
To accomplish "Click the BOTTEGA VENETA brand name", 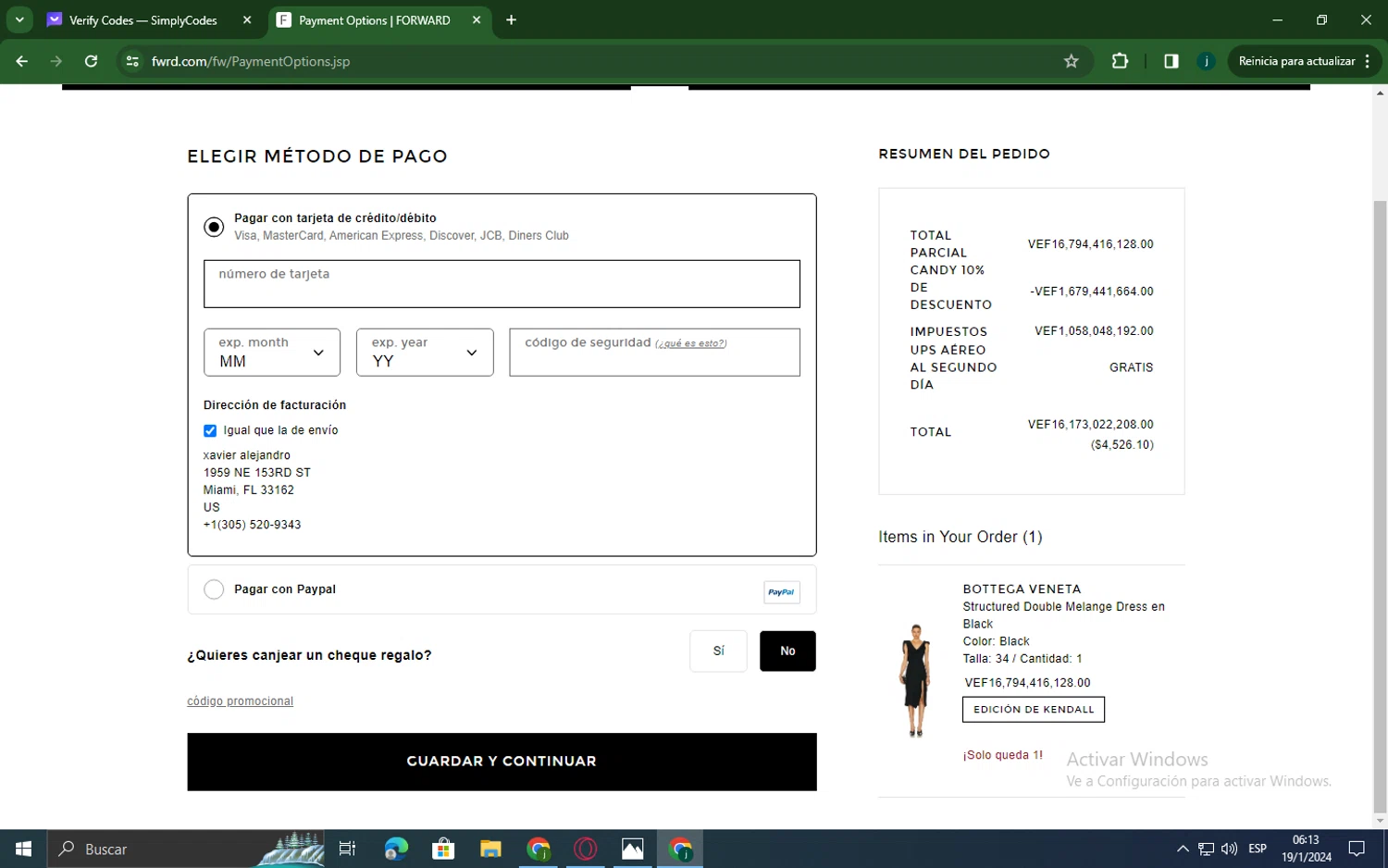I will (1022, 589).
